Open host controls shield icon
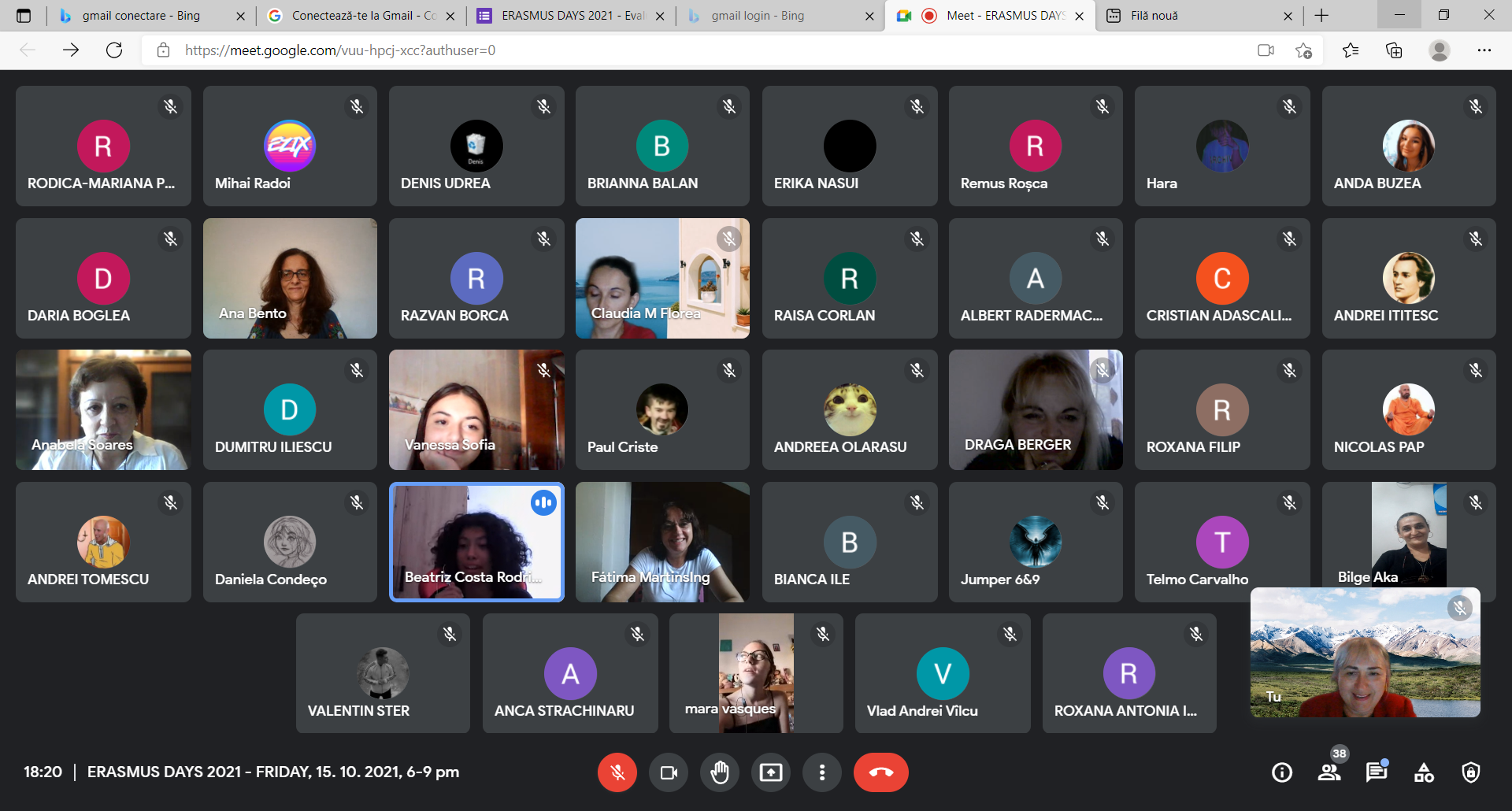The height and width of the screenshot is (811, 1512). [x=1470, y=772]
